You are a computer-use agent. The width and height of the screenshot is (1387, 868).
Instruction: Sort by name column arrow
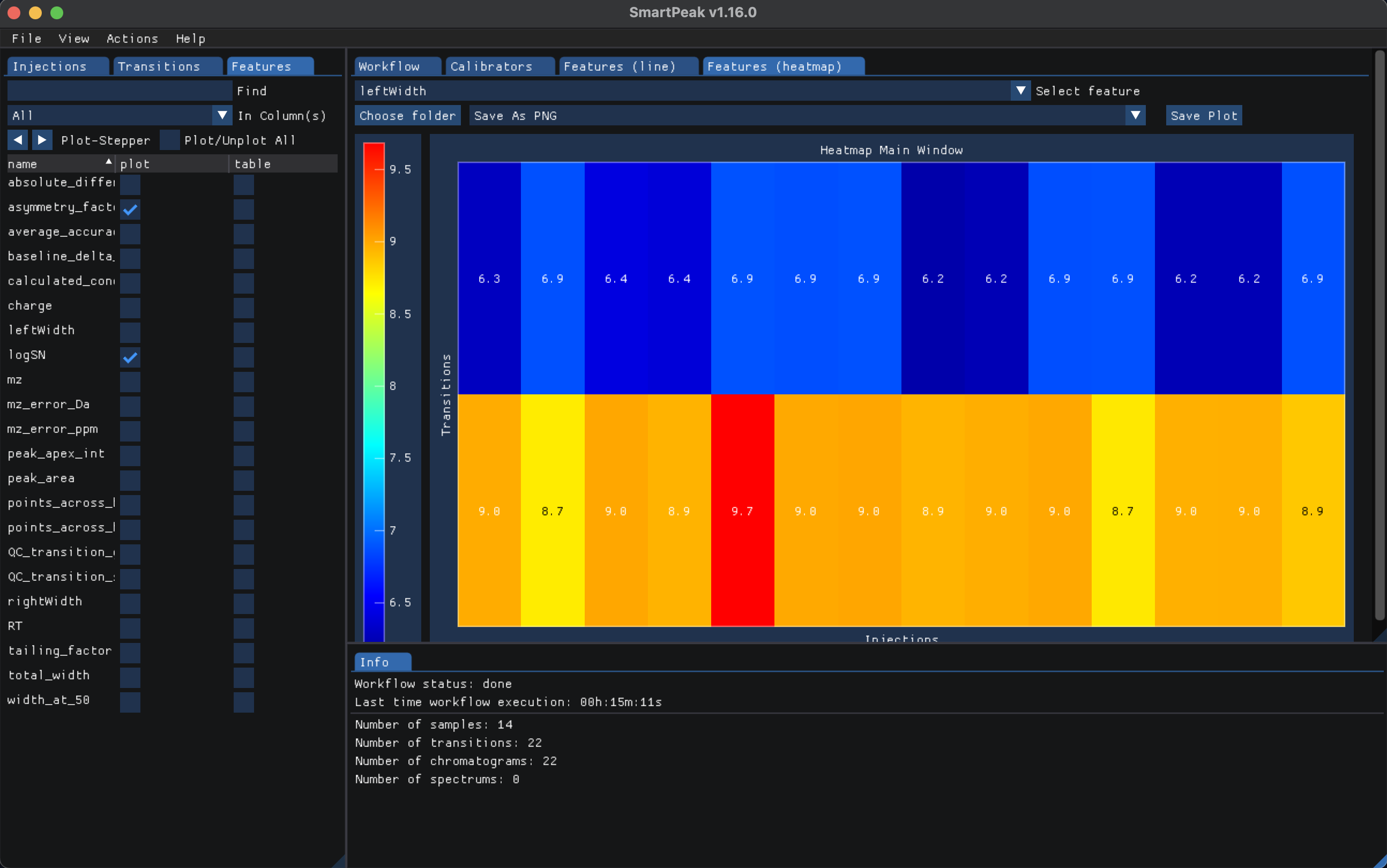click(108, 162)
